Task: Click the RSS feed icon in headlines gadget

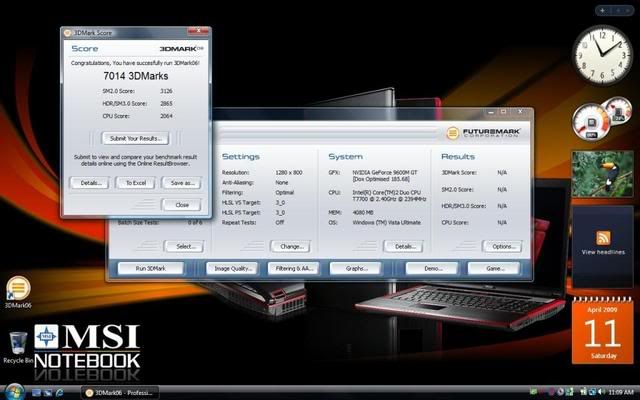Action: (x=603, y=238)
